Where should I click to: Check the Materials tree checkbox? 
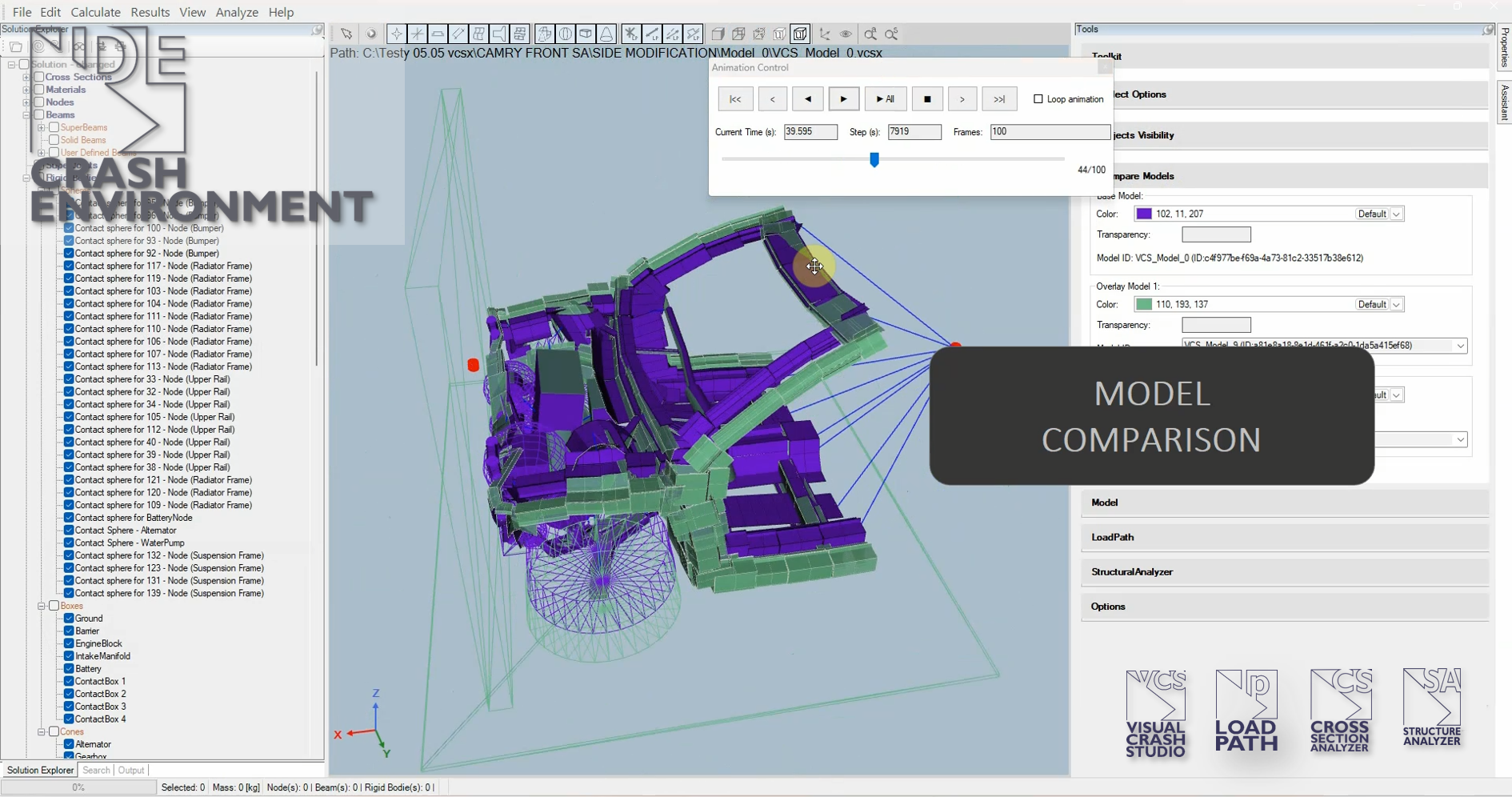(x=38, y=90)
